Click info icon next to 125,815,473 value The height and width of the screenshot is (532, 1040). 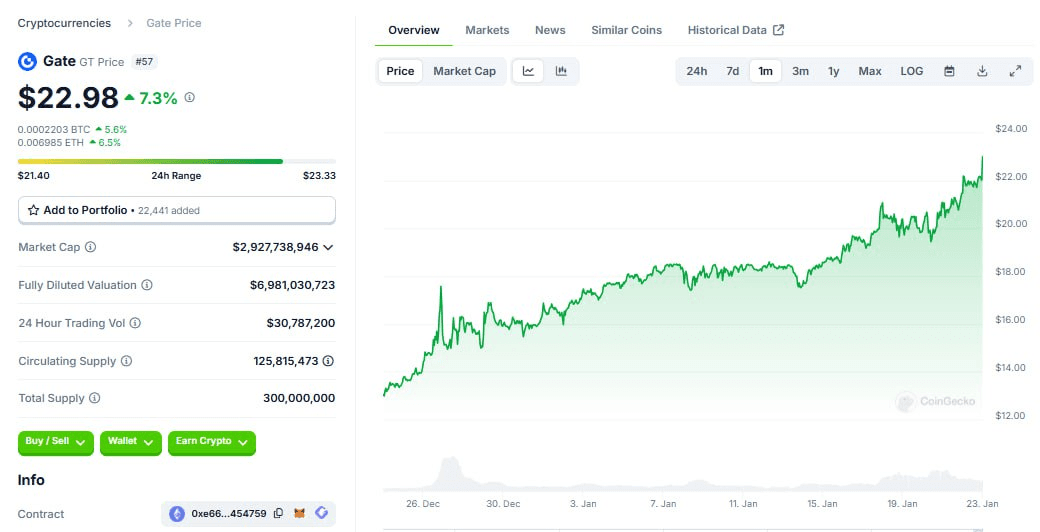(x=328, y=361)
